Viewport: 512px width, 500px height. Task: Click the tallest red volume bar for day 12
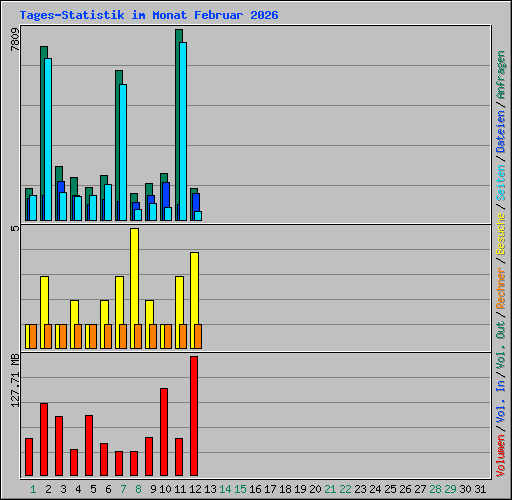194,416
